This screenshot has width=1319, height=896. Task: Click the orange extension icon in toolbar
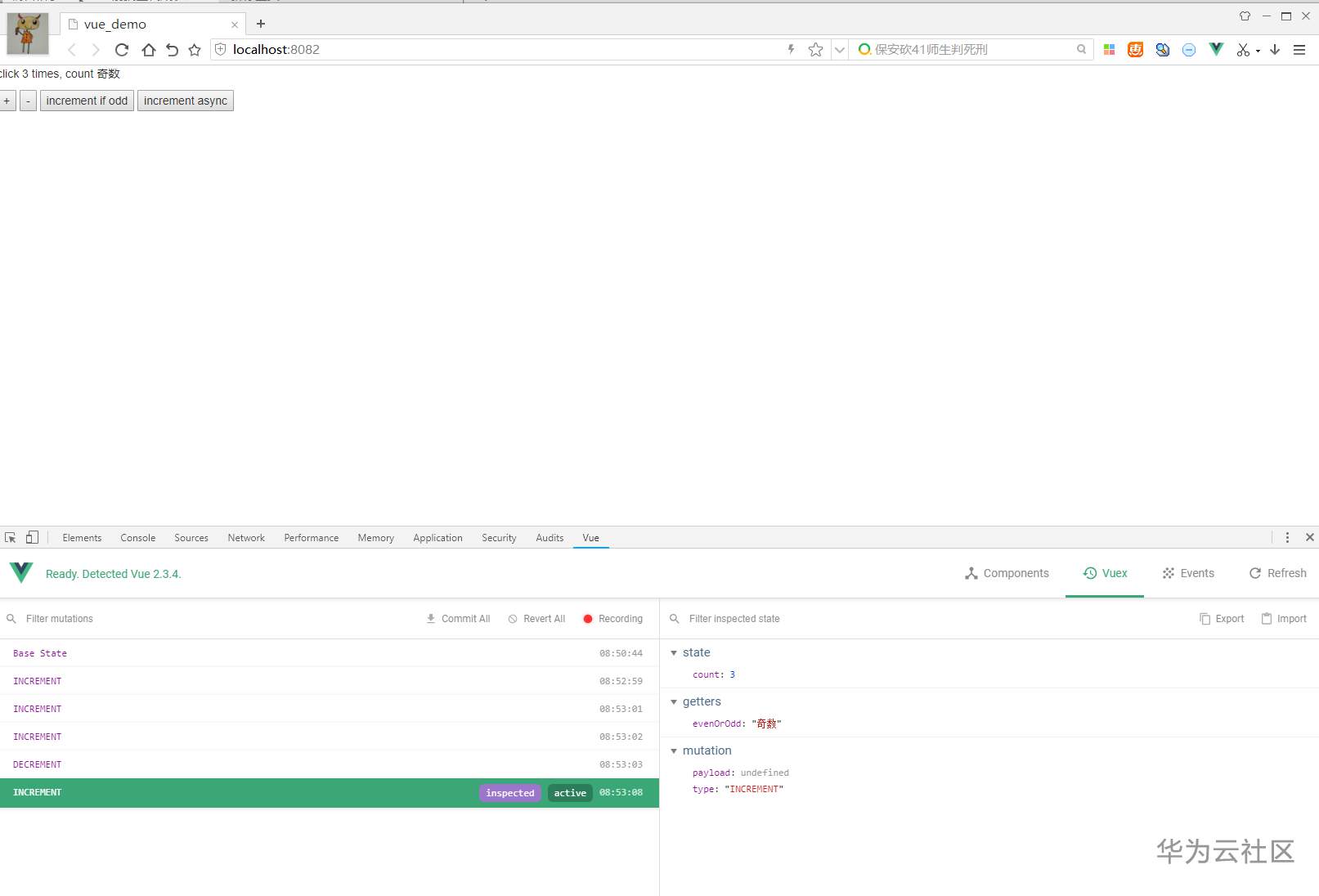click(x=1135, y=50)
